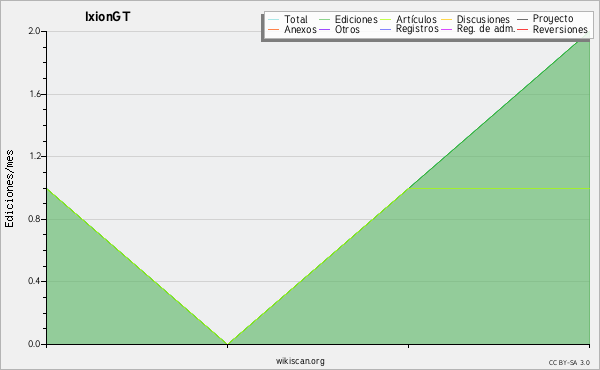The image size is (600, 370).
Task: Click the 2.0 y-axis value
Action: tap(34, 31)
